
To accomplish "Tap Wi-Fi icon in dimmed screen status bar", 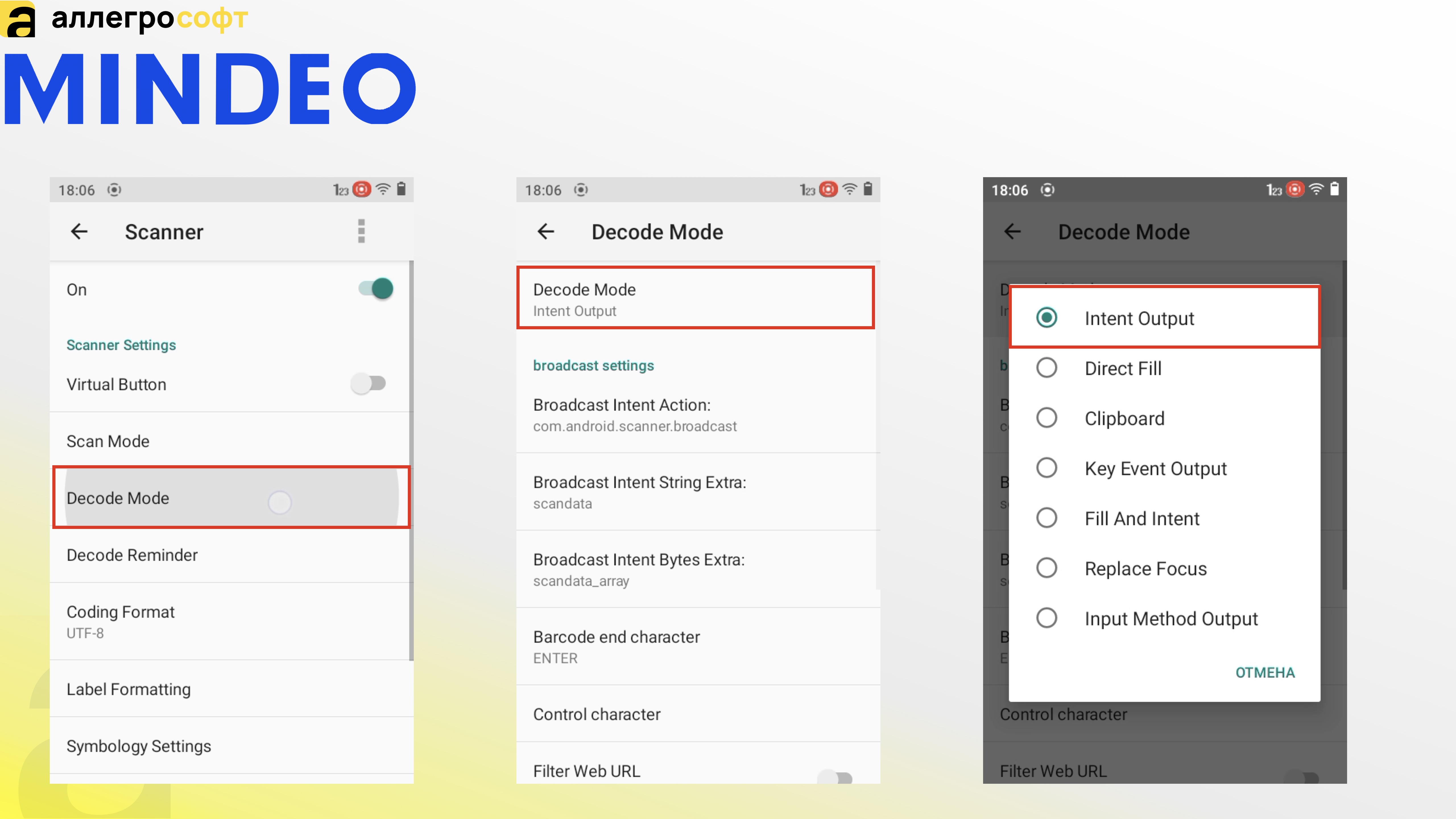I will pyautogui.click(x=1316, y=189).
